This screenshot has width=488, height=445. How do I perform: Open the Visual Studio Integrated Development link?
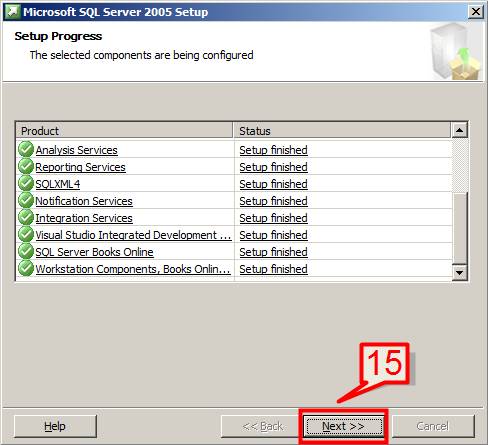133,235
